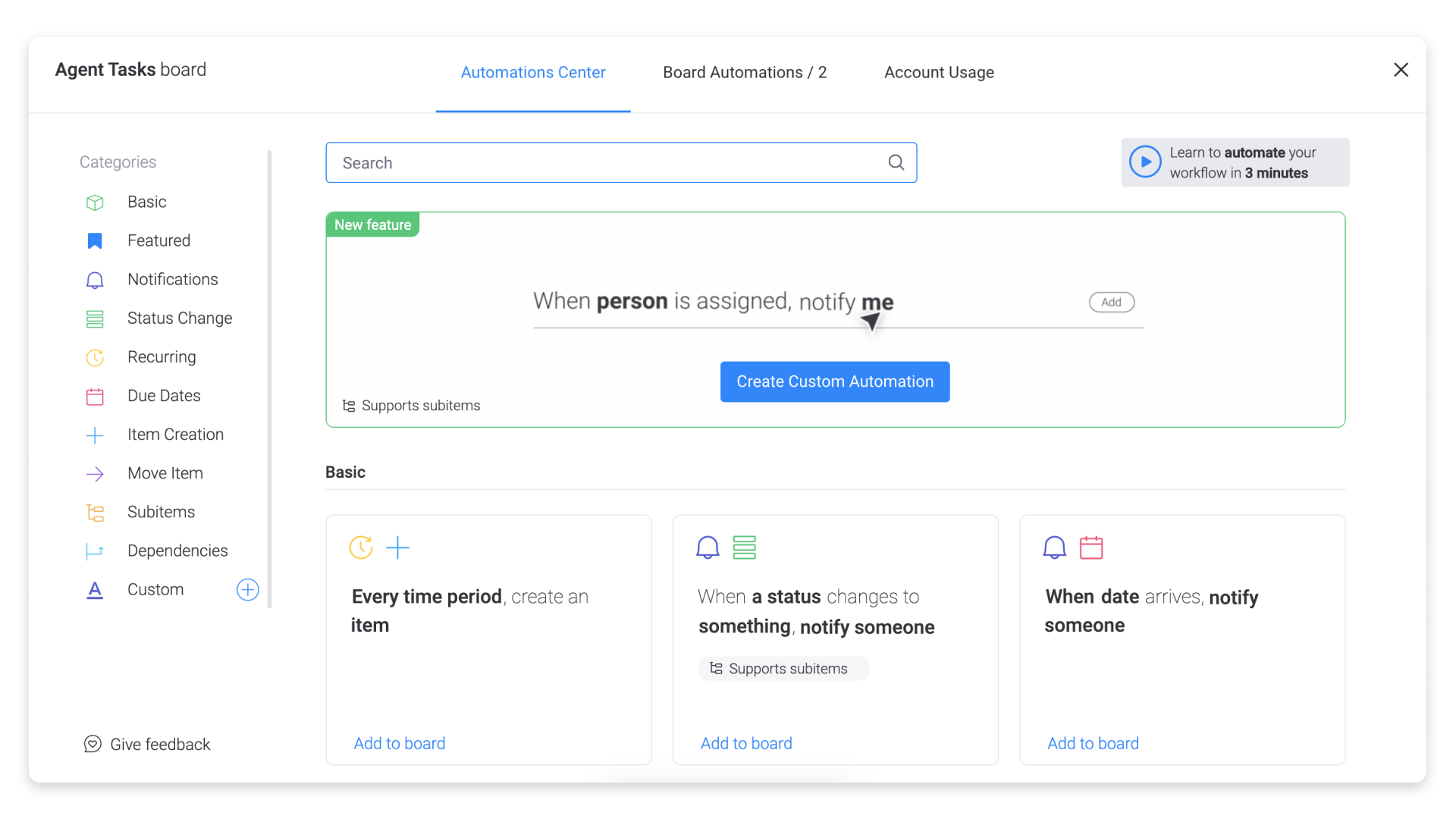Select the Basic category cube icon

(x=95, y=202)
